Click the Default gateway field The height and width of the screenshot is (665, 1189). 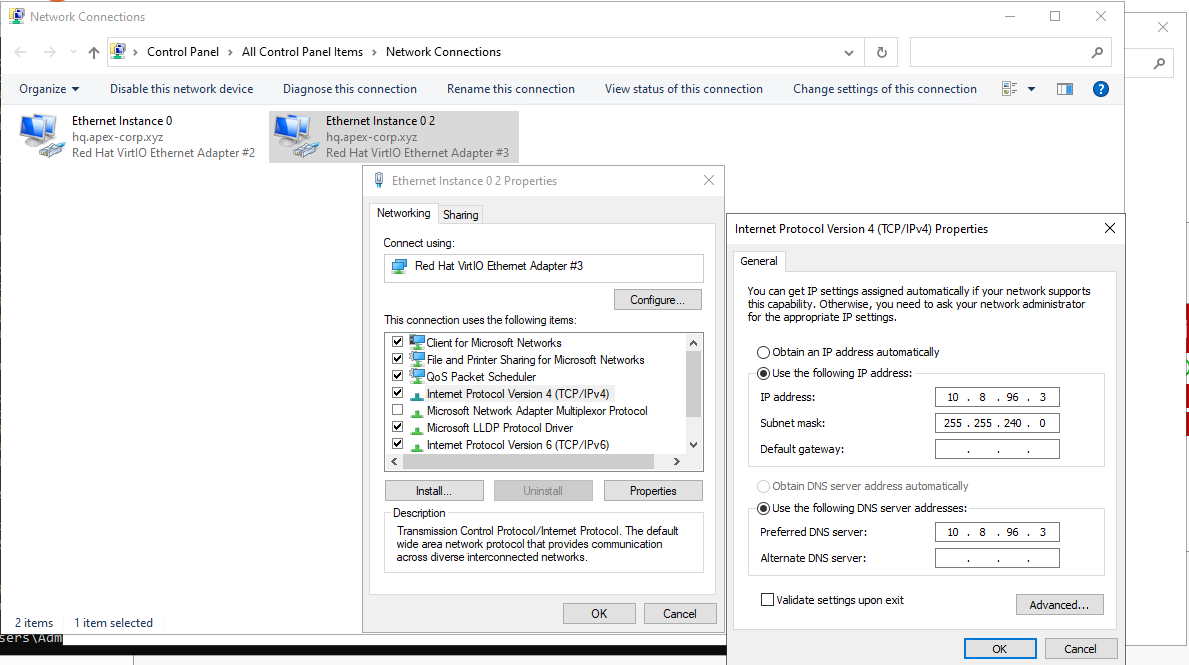pyautogui.click(x=996, y=449)
